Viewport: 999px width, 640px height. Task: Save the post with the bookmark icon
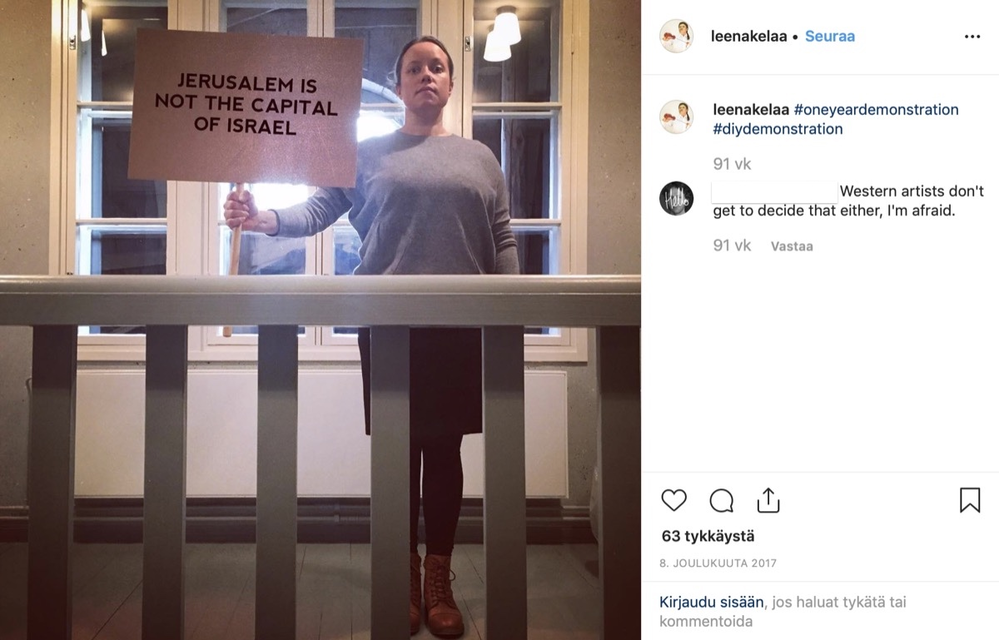click(x=970, y=501)
